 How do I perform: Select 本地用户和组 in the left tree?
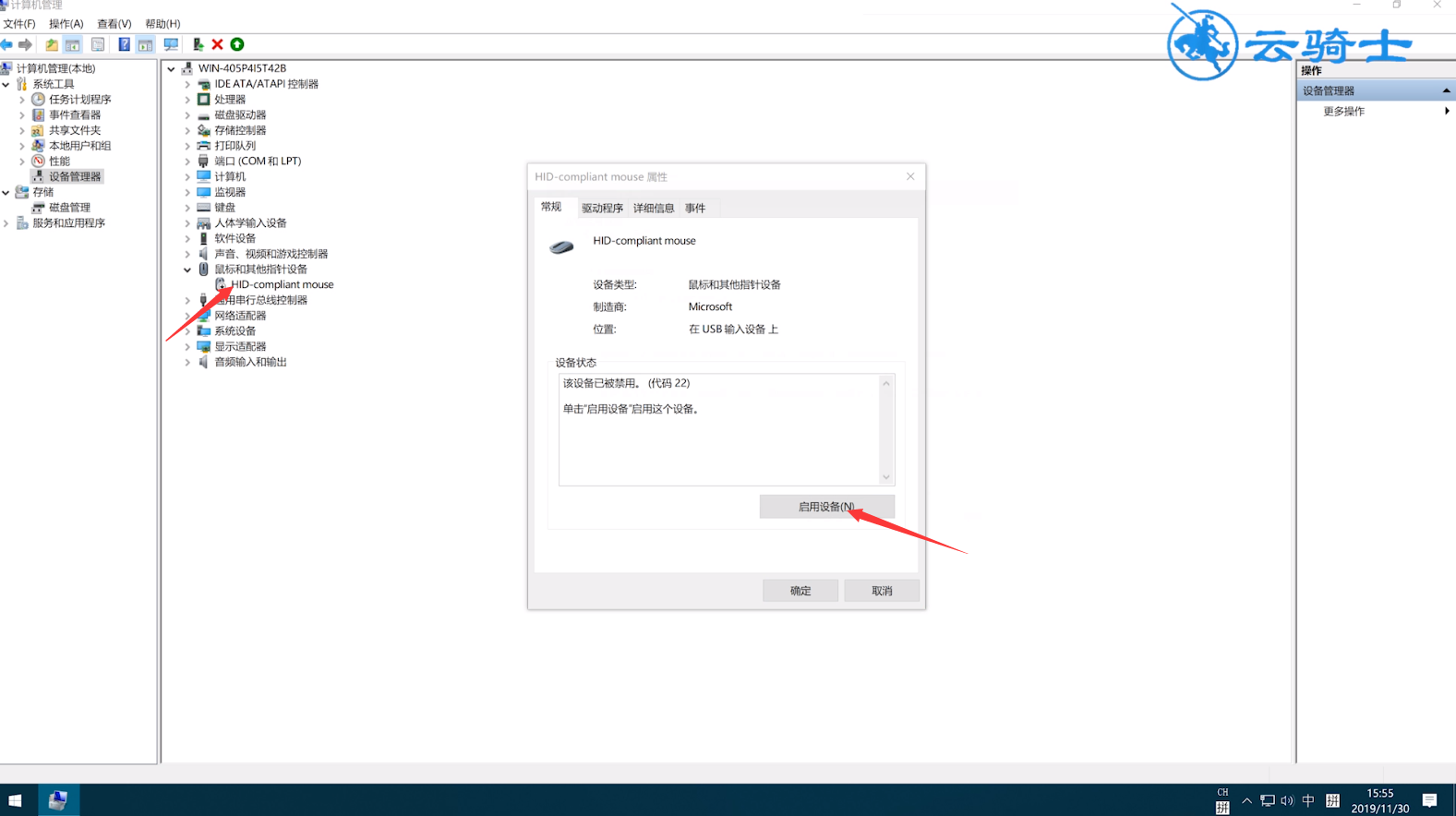pos(79,146)
